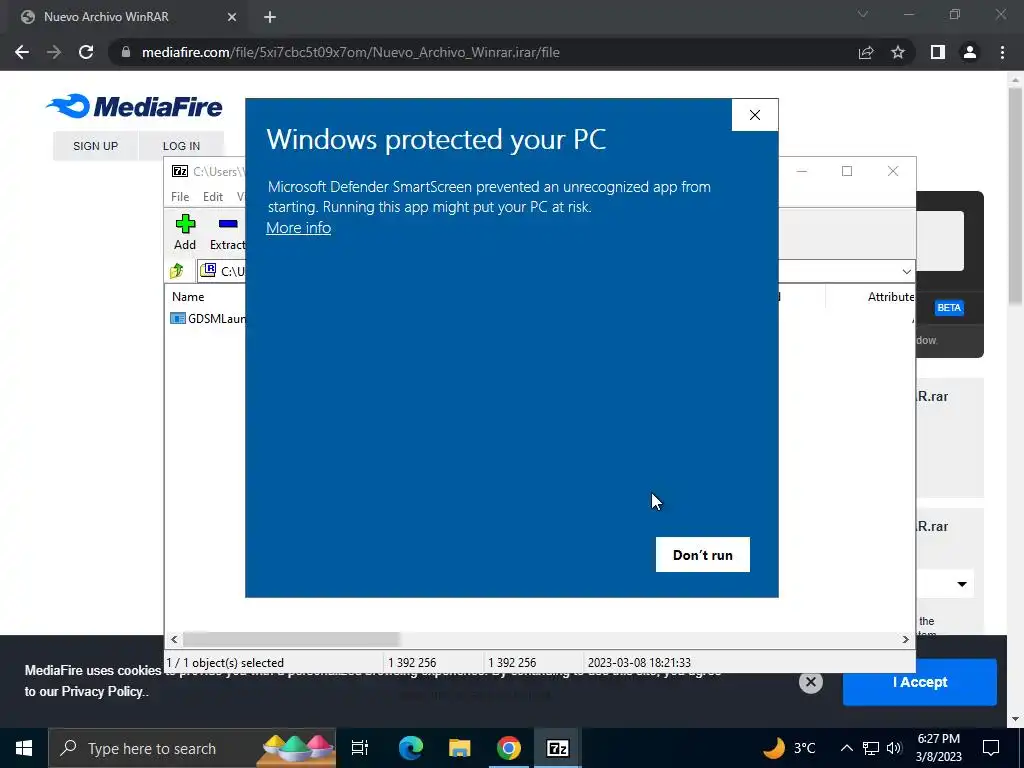Open Task View on taskbar
The width and height of the screenshot is (1024, 768).
pyautogui.click(x=360, y=748)
